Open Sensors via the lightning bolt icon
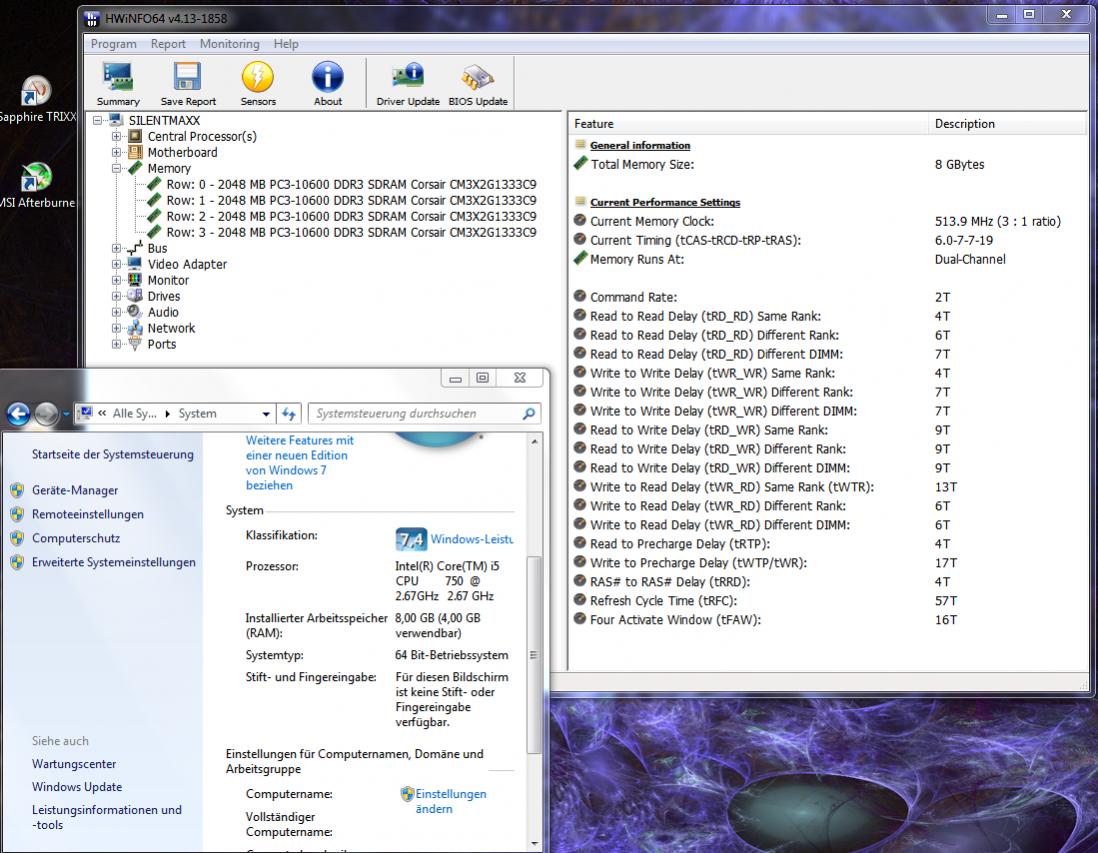This screenshot has height=853, width=1098. click(x=258, y=83)
